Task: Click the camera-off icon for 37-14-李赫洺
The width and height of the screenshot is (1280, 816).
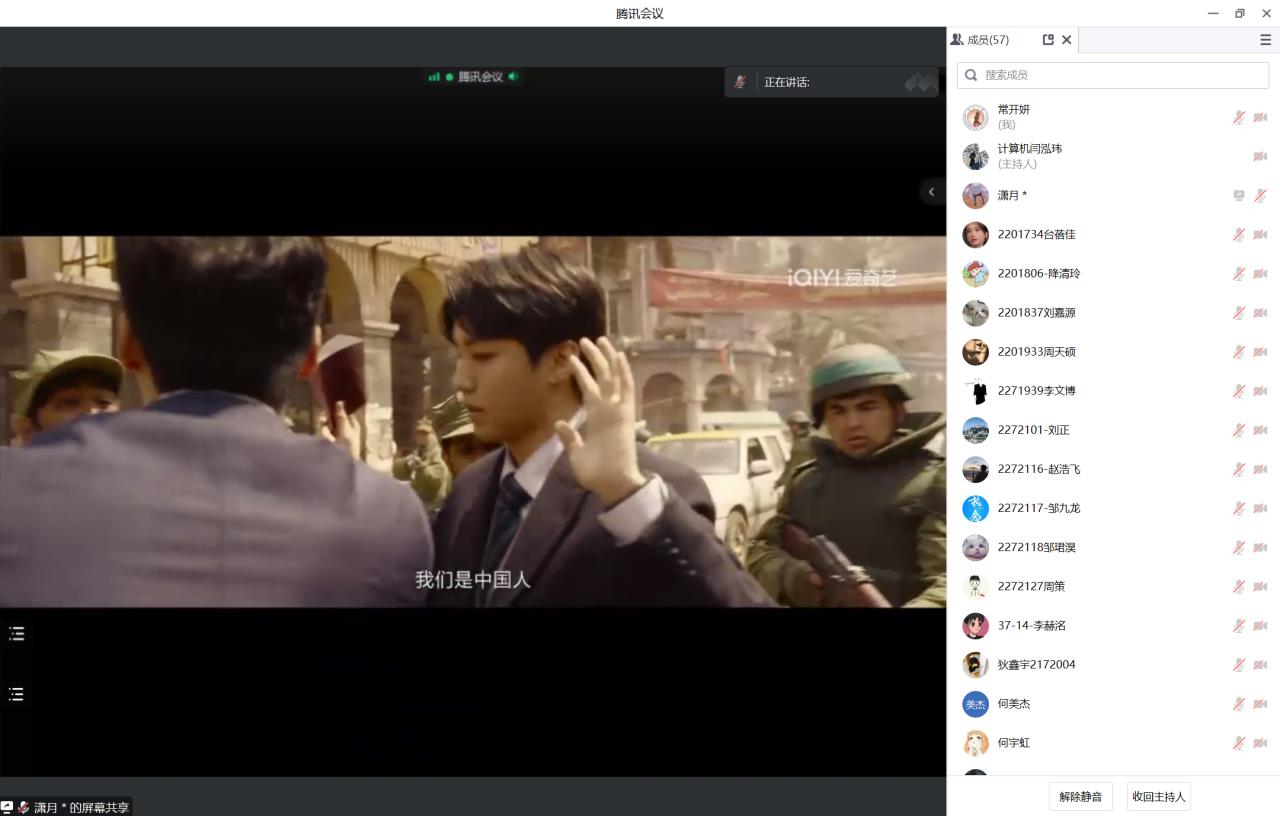Action: (1260, 626)
